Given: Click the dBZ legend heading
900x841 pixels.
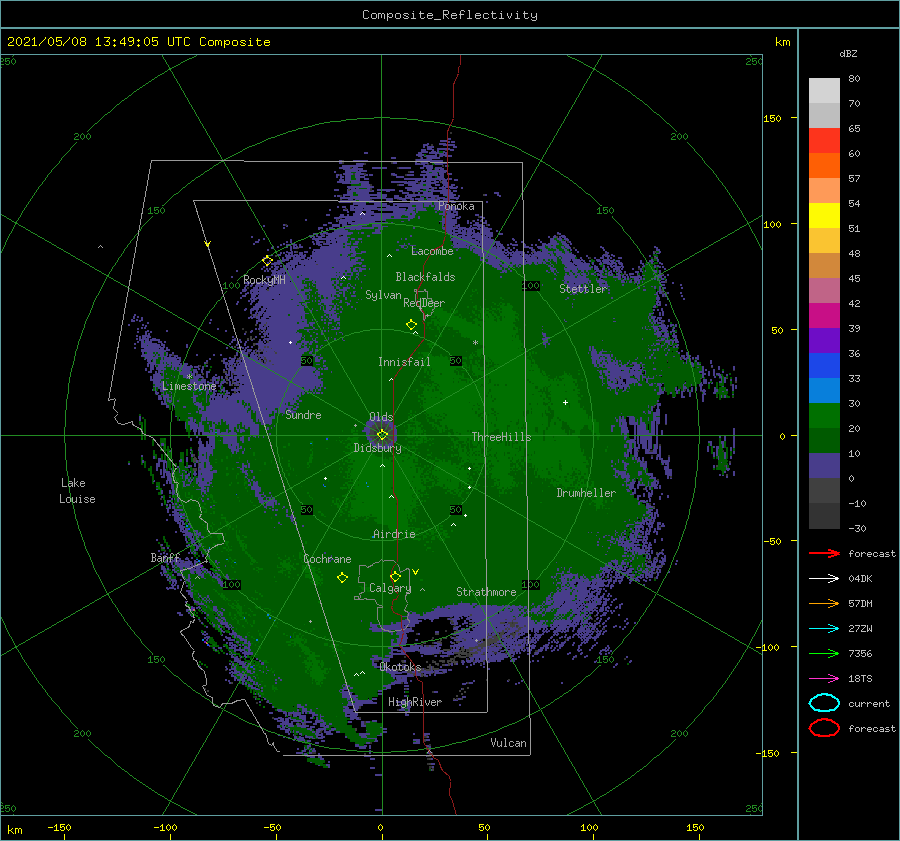Looking at the screenshot, I should 848,53.
